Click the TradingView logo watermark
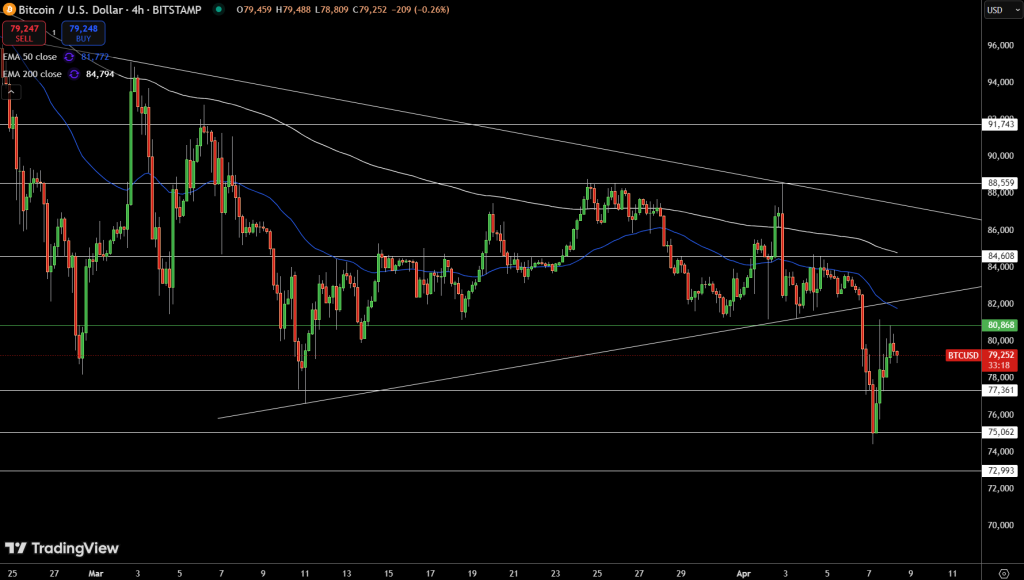The height and width of the screenshot is (580, 1024). coord(62,548)
